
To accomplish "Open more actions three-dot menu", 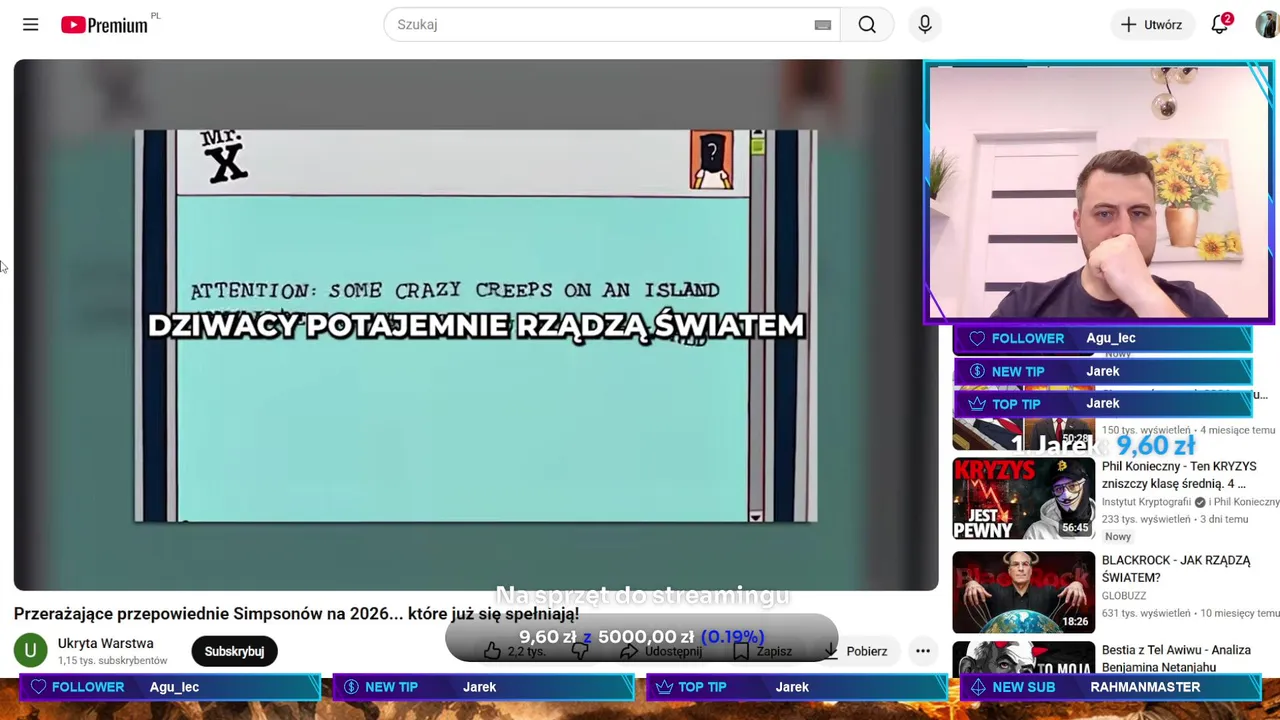I will click(x=923, y=651).
